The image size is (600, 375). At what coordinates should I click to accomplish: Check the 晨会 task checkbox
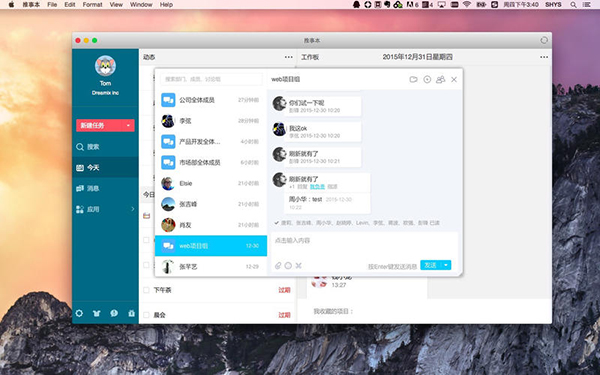(x=146, y=315)
